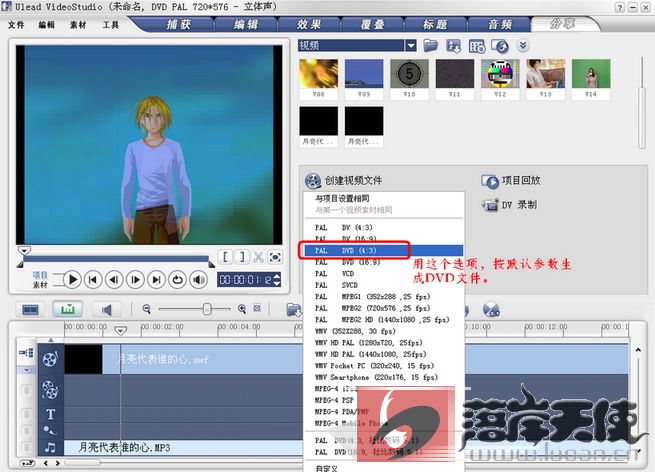Viewport: 655px width, 472px height.
Task: Open the 工具 menu
Action: 110,25
